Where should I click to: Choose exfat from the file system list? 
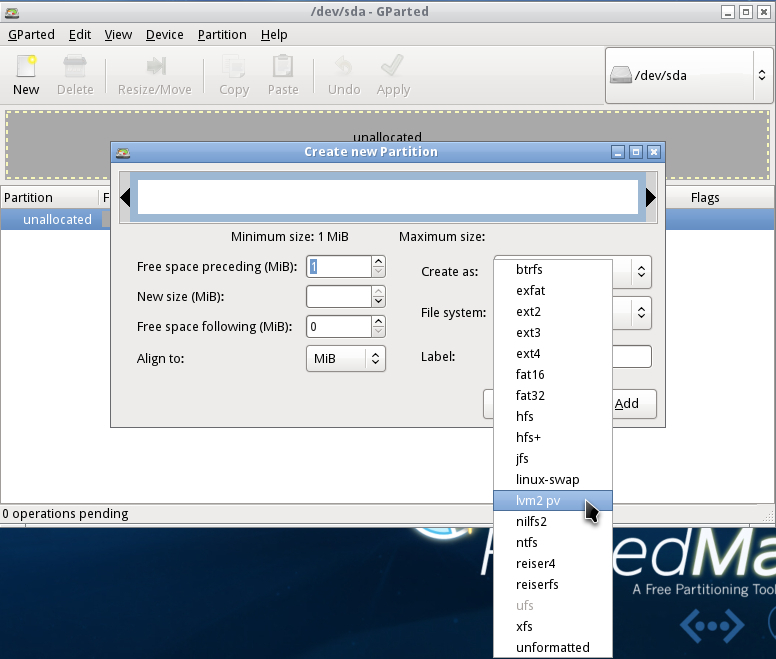553,290
